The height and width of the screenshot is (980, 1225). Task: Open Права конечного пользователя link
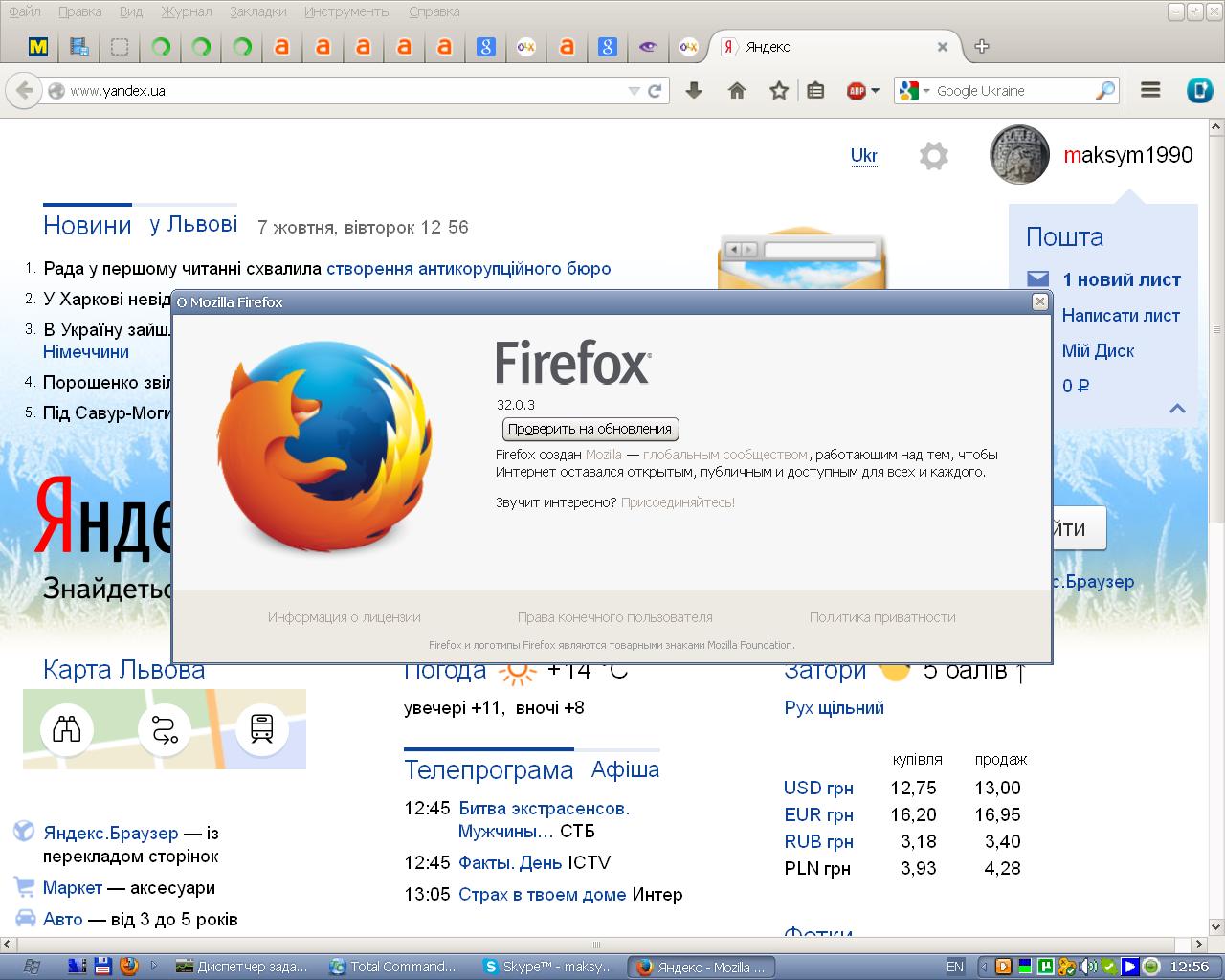615,617
